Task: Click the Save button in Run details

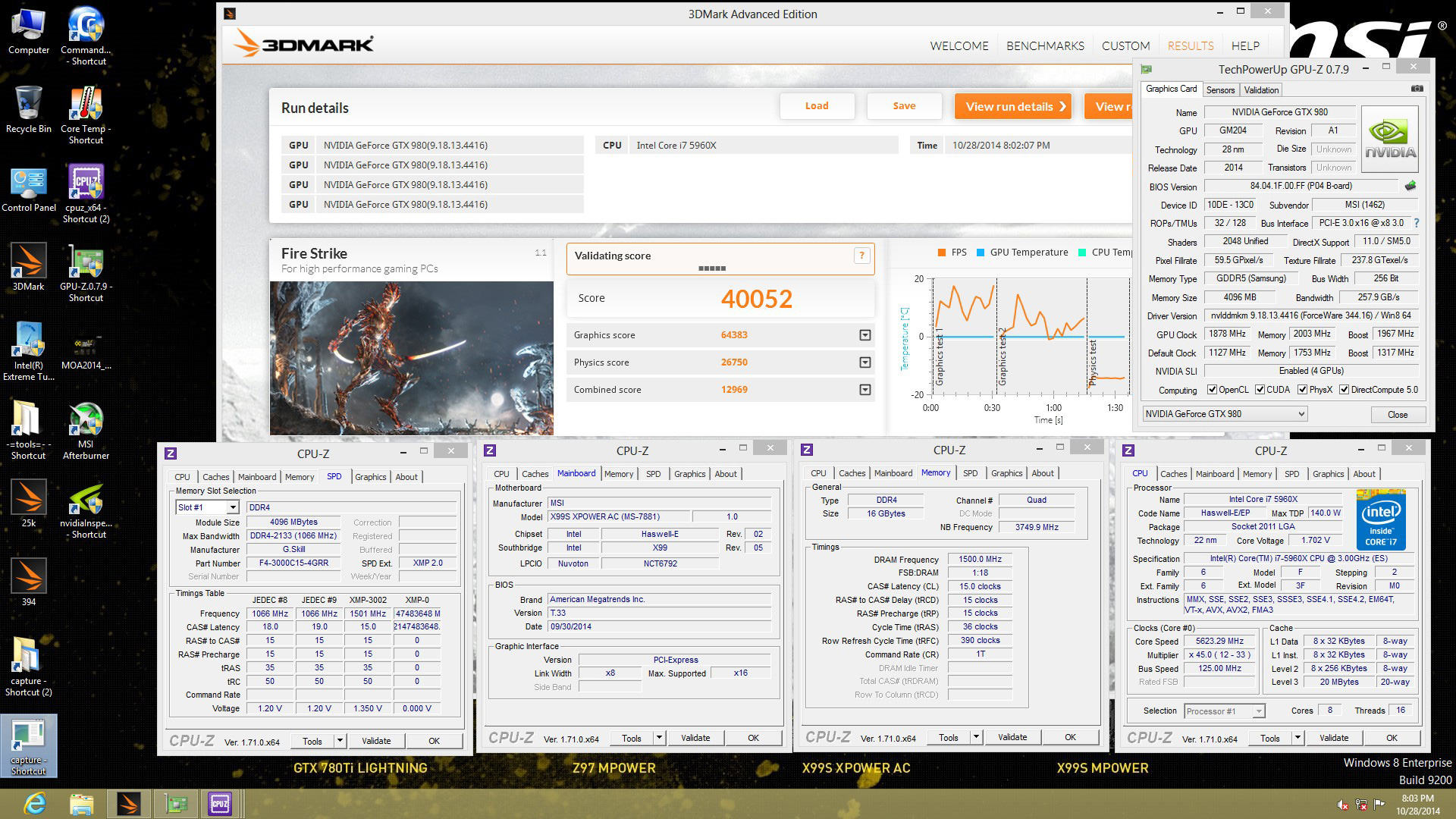Action: 903,106
